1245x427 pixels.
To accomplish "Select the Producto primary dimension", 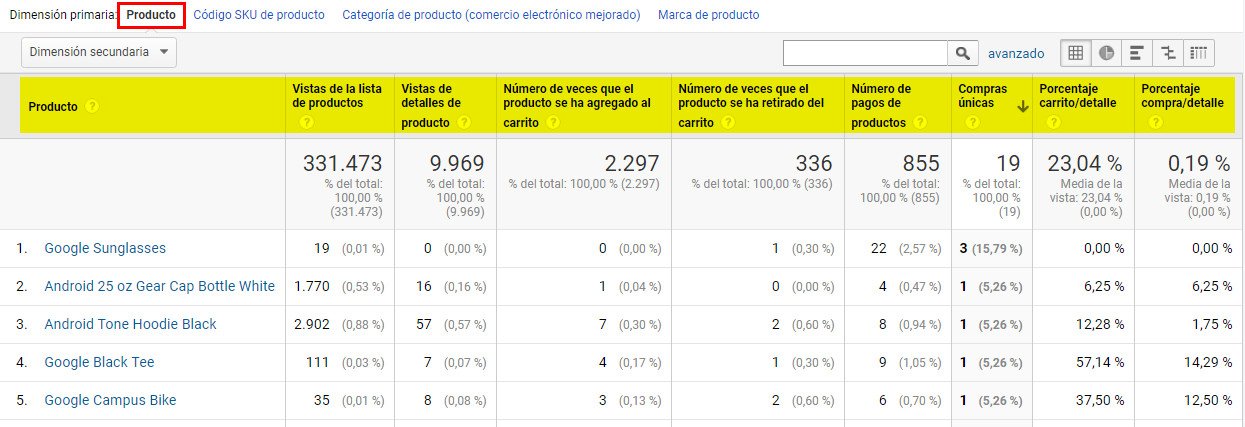I will tap(150, 15).
